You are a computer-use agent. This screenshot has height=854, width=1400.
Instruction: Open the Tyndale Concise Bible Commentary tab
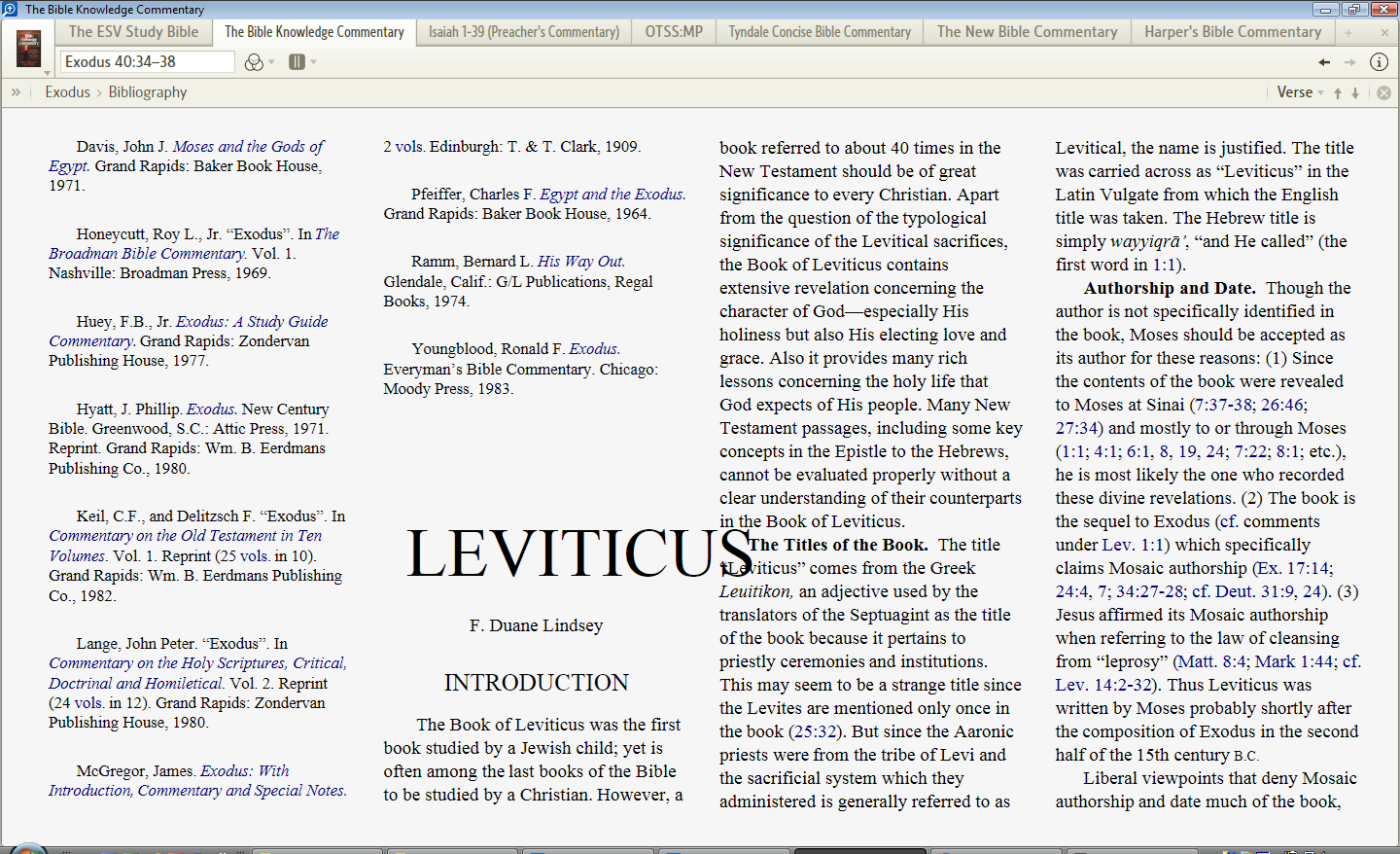click(x=820, y=32)
